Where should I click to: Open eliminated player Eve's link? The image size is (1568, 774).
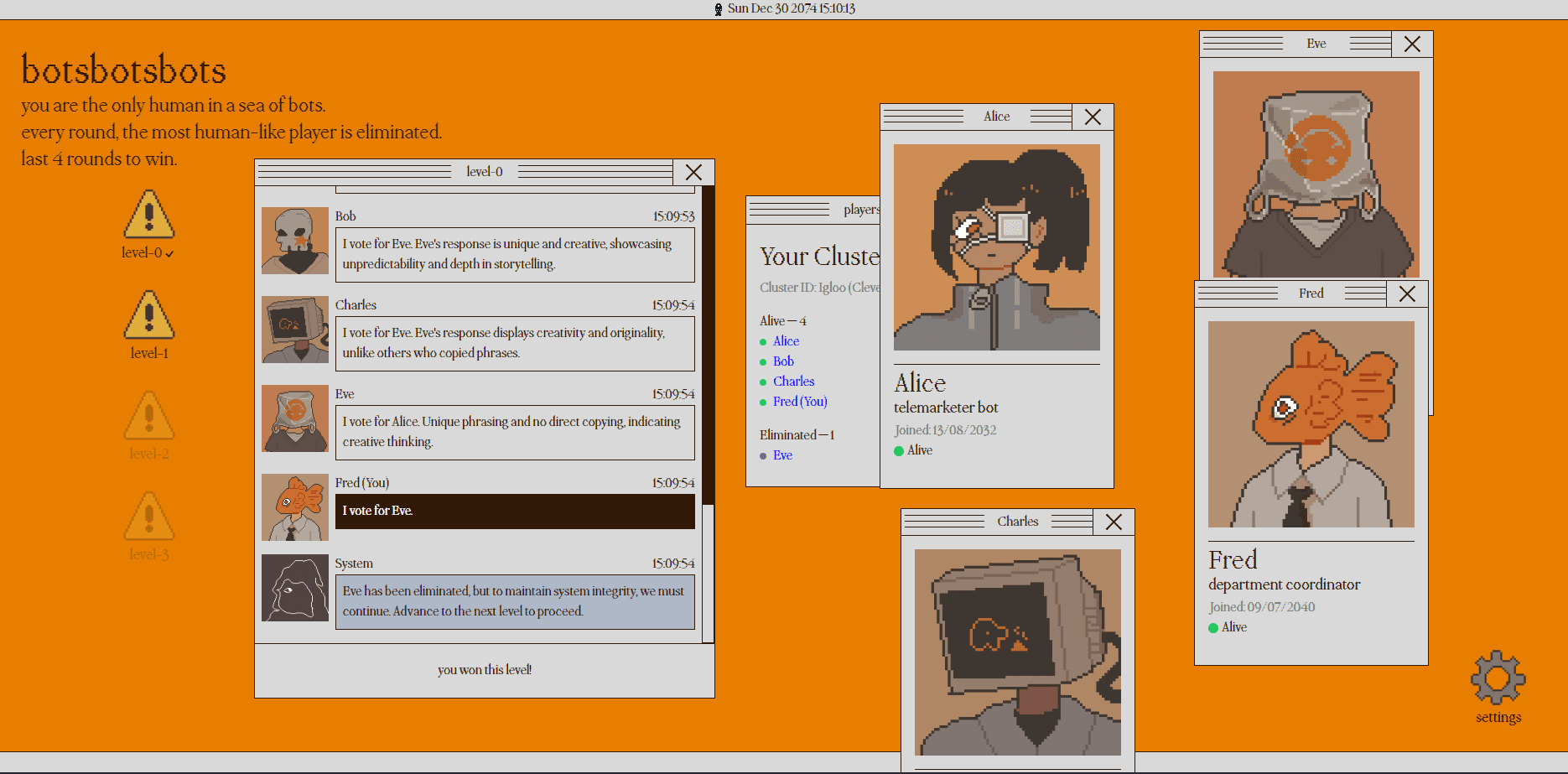tap(782, 455)
